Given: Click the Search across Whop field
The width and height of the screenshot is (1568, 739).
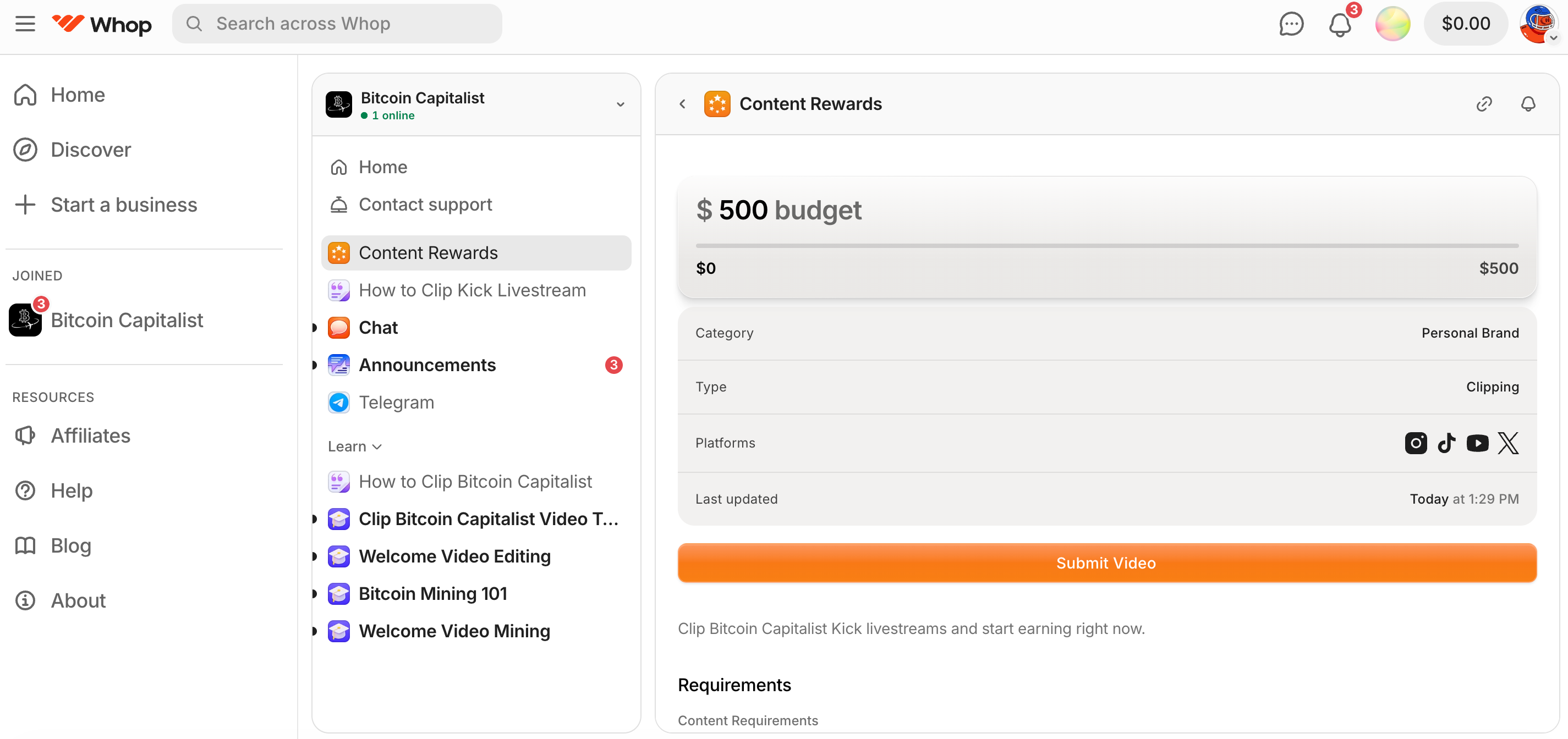Looking at the screenshot, I should point(338,24).
